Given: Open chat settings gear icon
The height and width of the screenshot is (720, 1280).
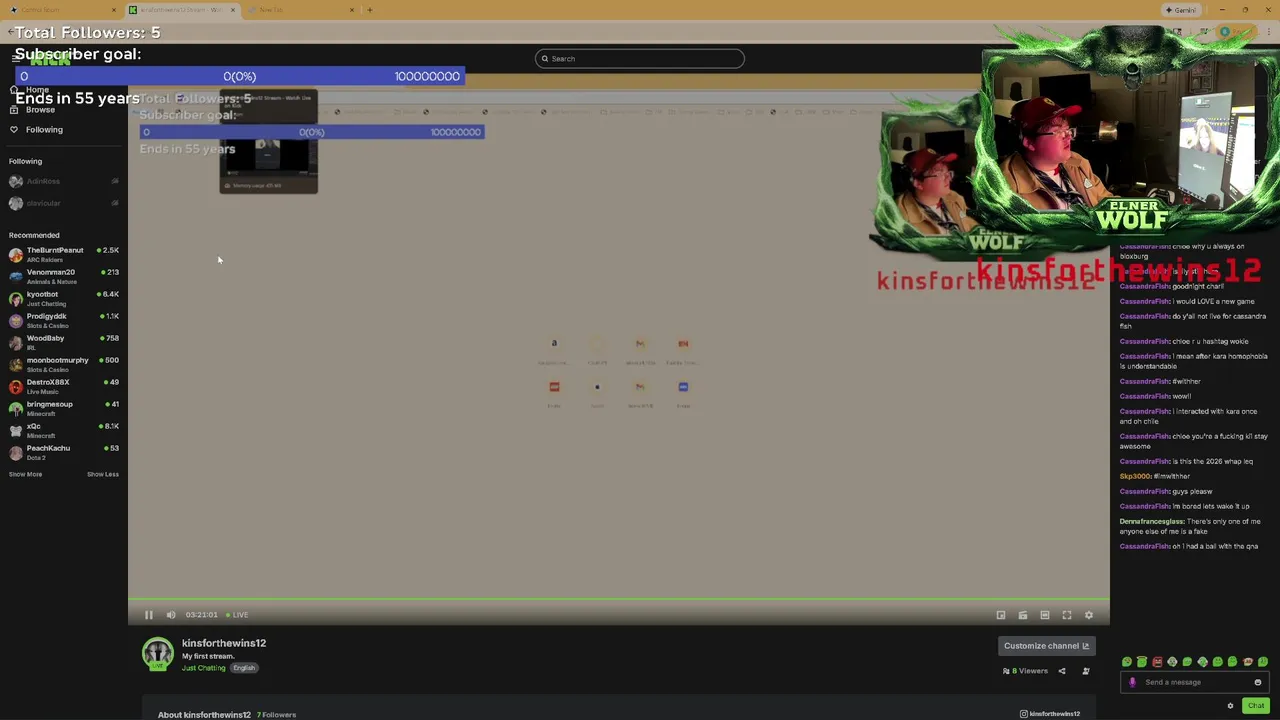Looking at the screenshot, I should 1230,706.
